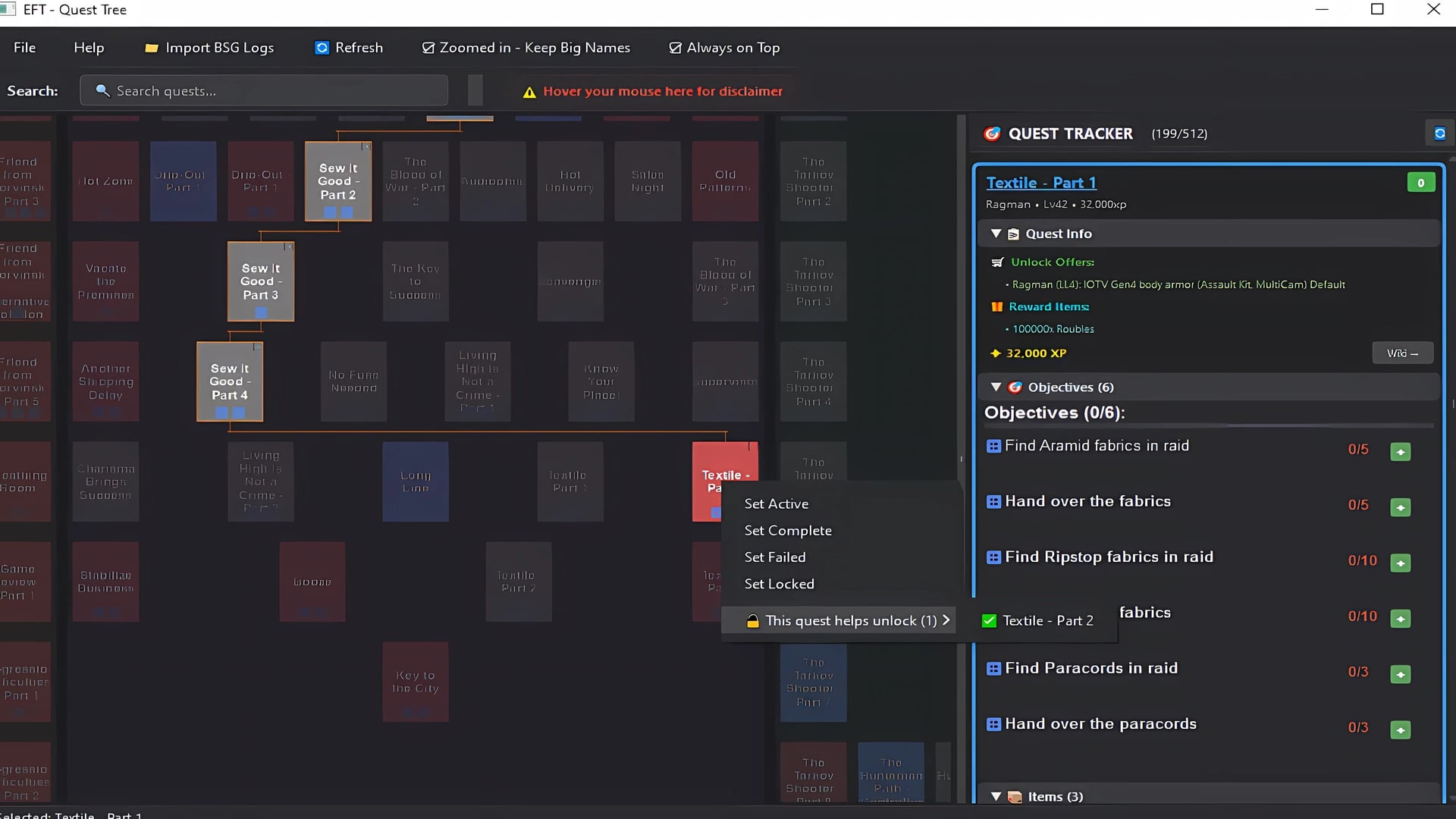The width and height of the screenshot is (1456, 819).
Task: Increment Find Aramid fabrics with green plus
Action: pos(1401,452)
